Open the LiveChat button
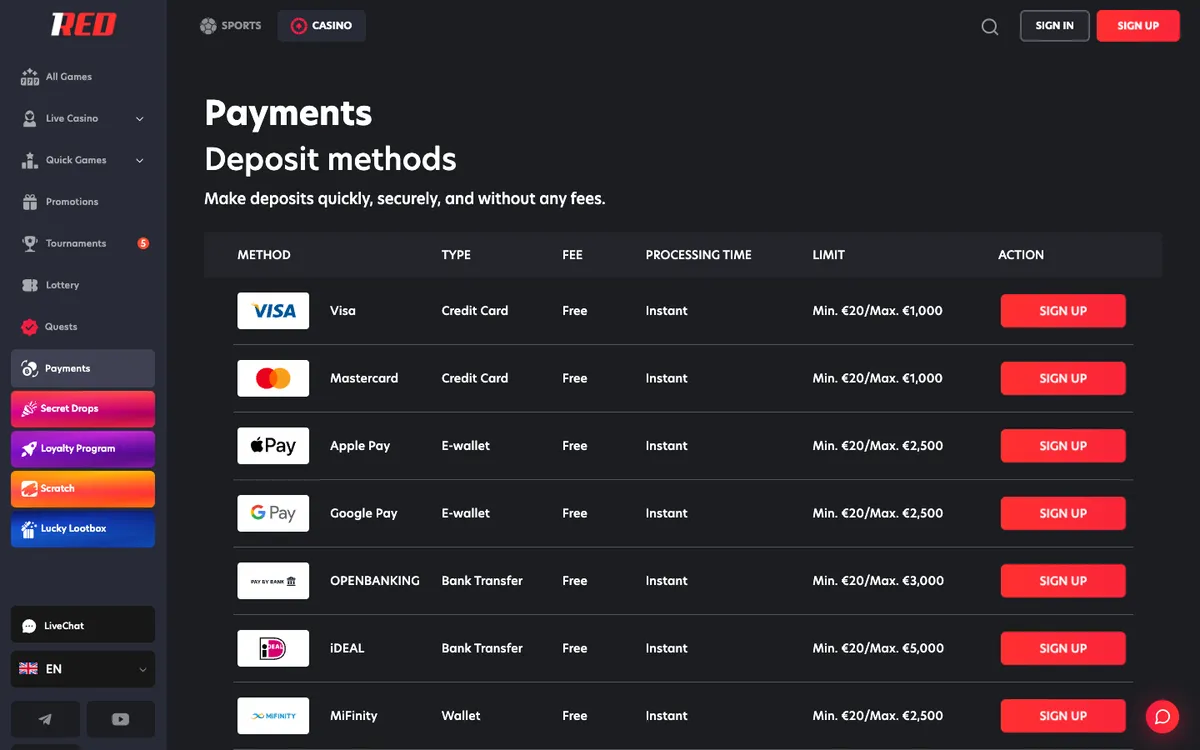The width and height of the screenshot is (1200, 750). [x=83, y=626]
